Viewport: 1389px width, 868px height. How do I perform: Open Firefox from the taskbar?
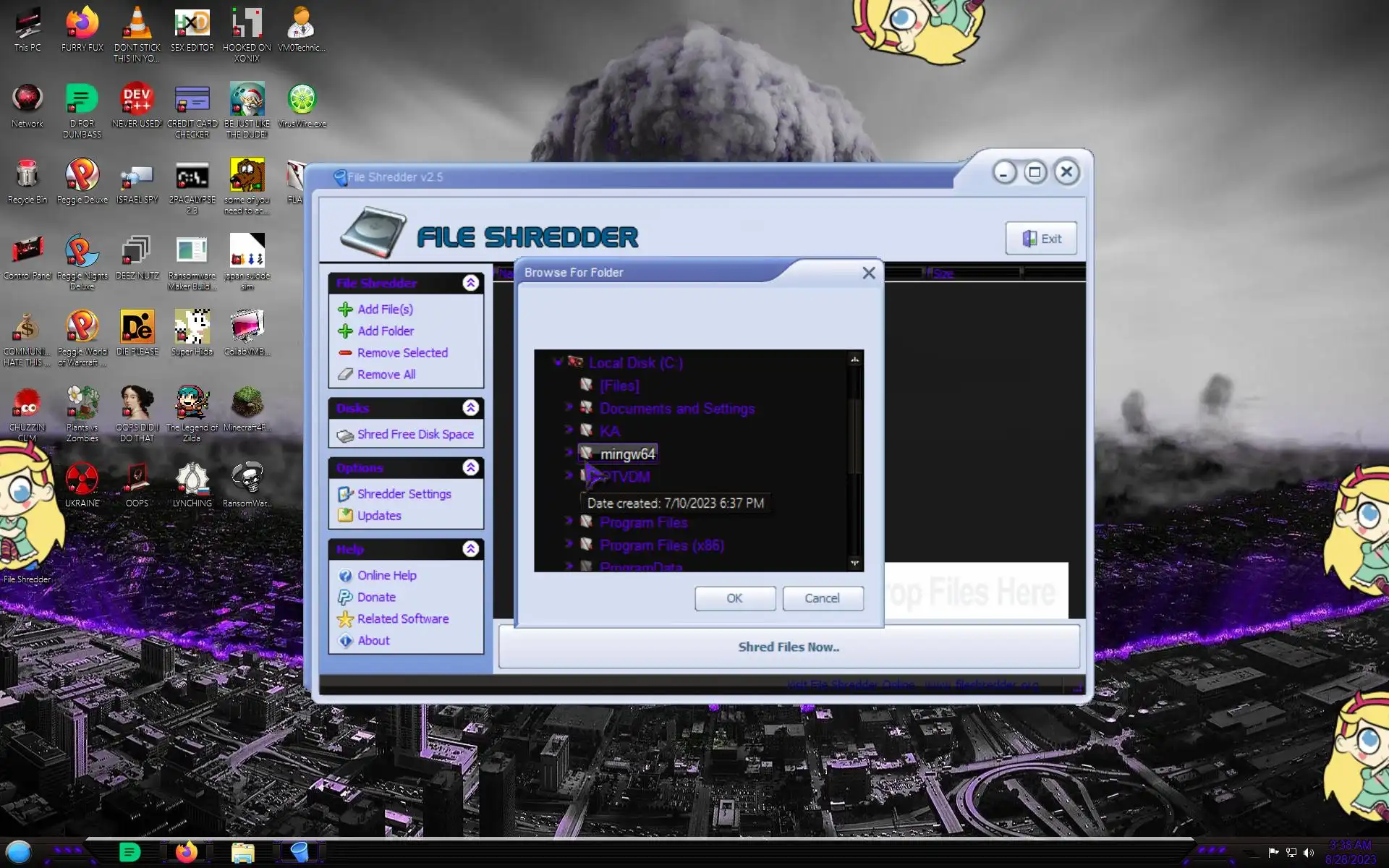pos(186,852)
